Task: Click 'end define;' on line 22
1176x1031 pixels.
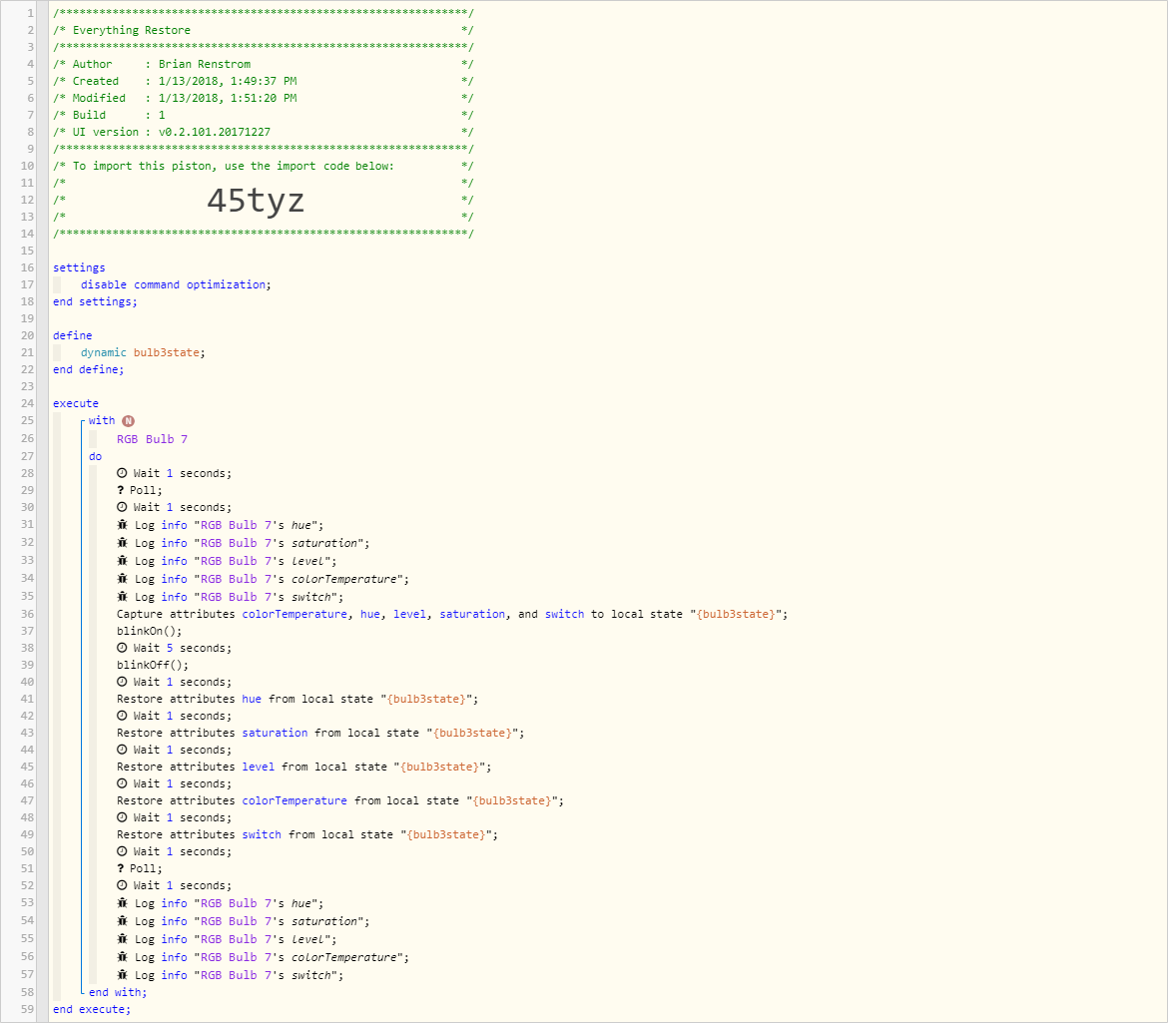Action: (x=89, y=369)
